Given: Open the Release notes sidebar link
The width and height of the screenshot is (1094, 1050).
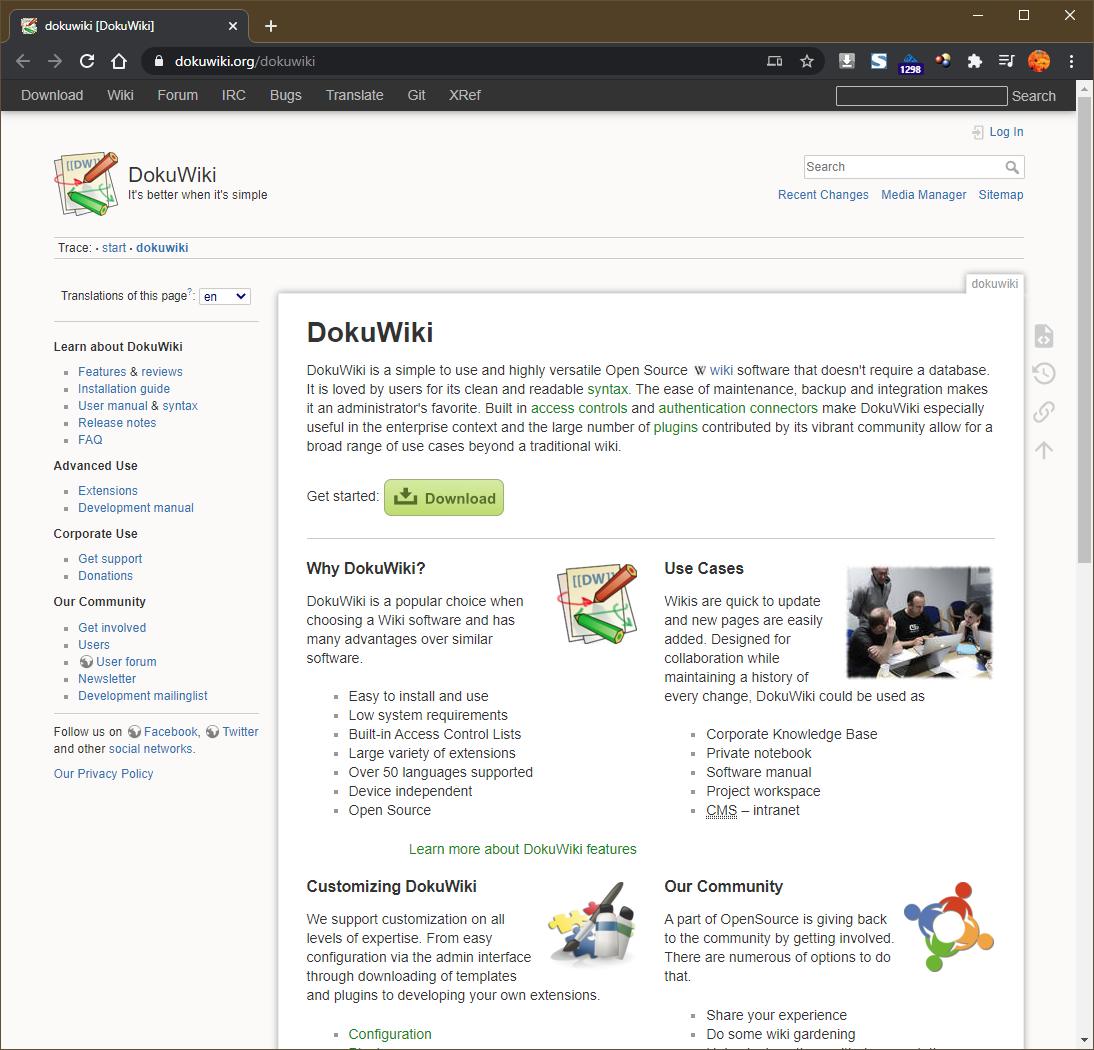Looking at the screenshot, I should pos(117,423).
